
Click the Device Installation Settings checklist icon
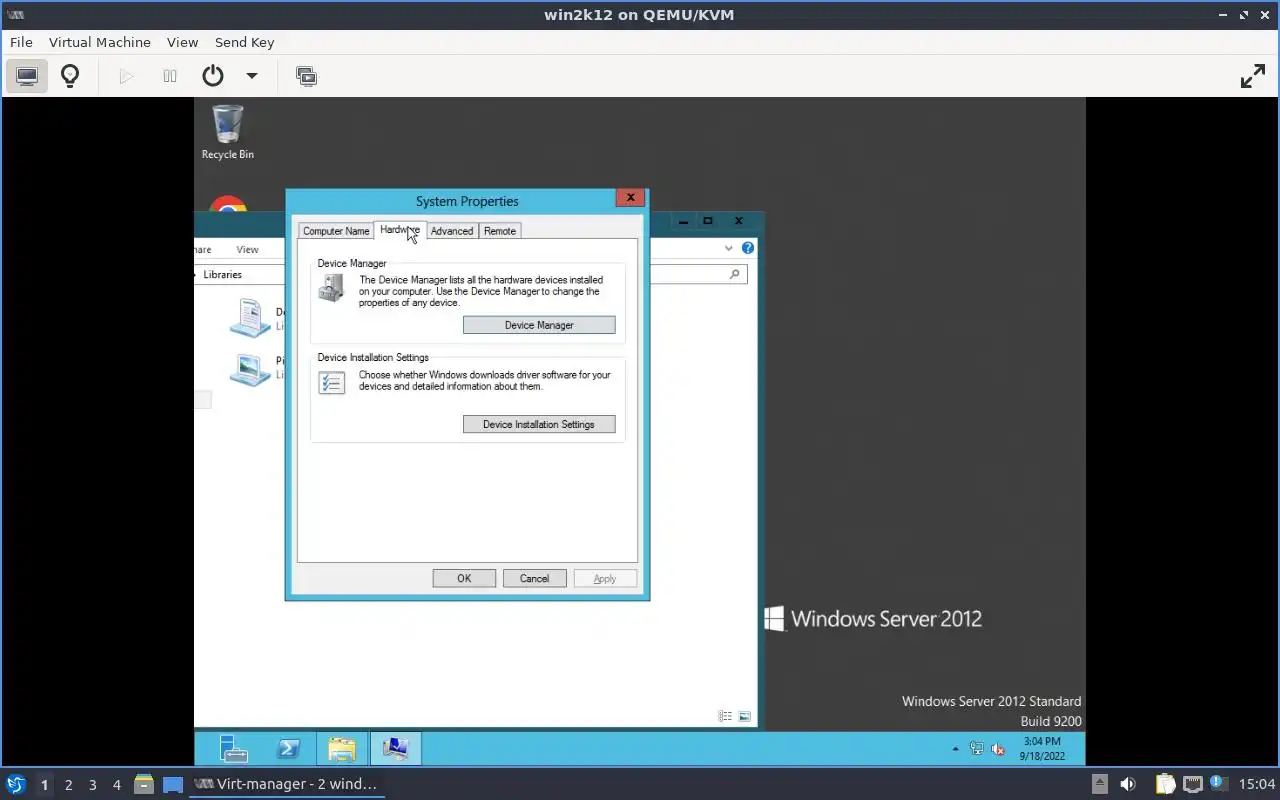click(x=331, y=382)
